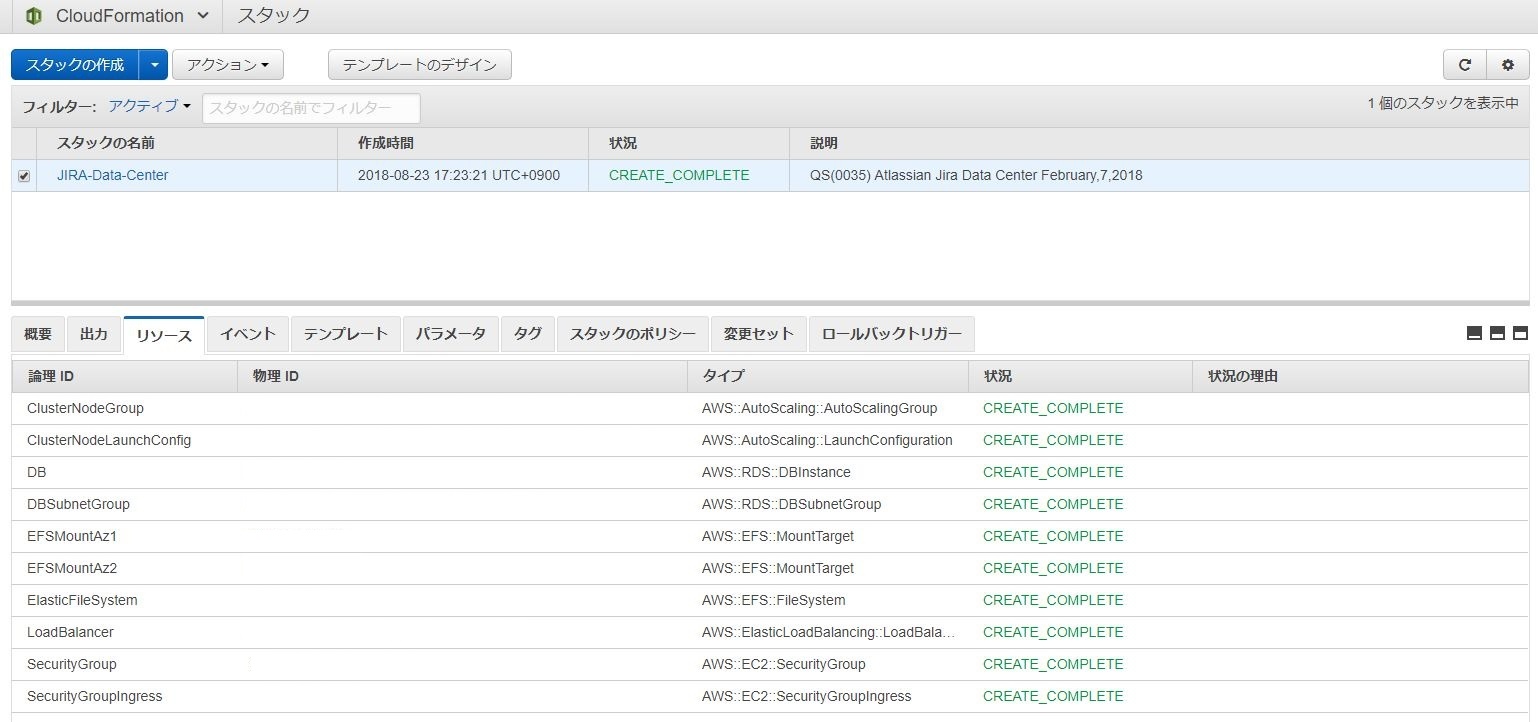Open the イベント tab
The height and width of the screenshot is (722, 1538).
[x=248, y=334]
